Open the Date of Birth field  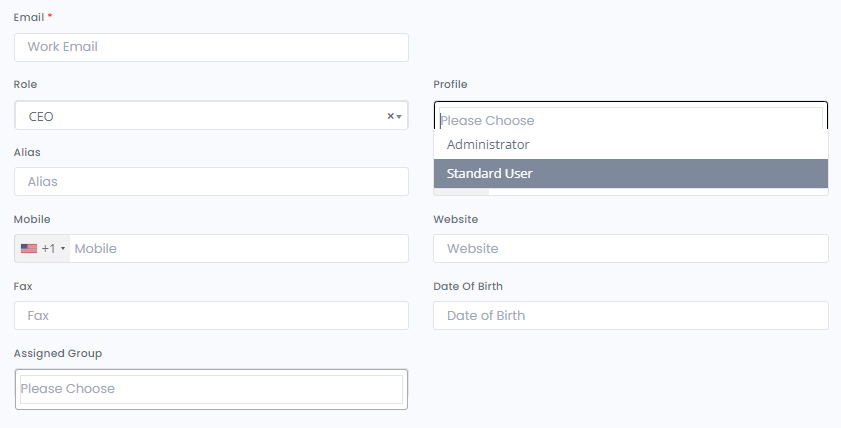coord(631,315)
